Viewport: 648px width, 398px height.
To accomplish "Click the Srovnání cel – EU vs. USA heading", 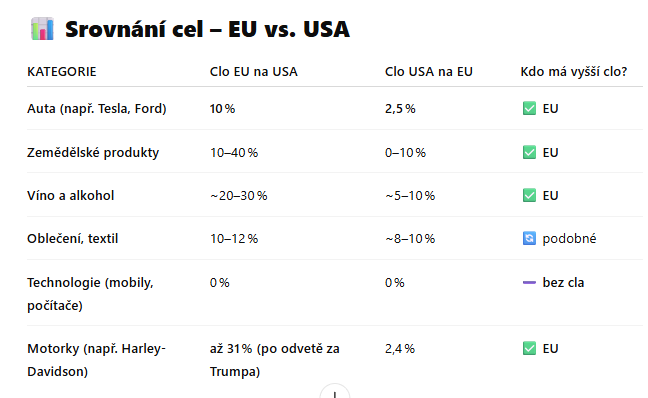I will (x=207, y=29).
